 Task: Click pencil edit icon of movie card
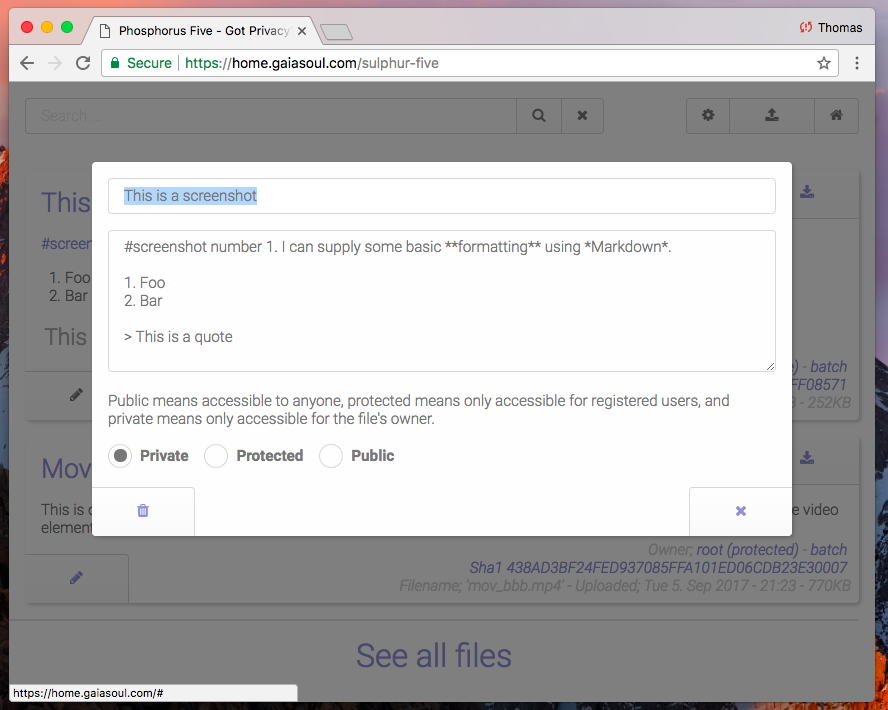click(x=76, y=578)
